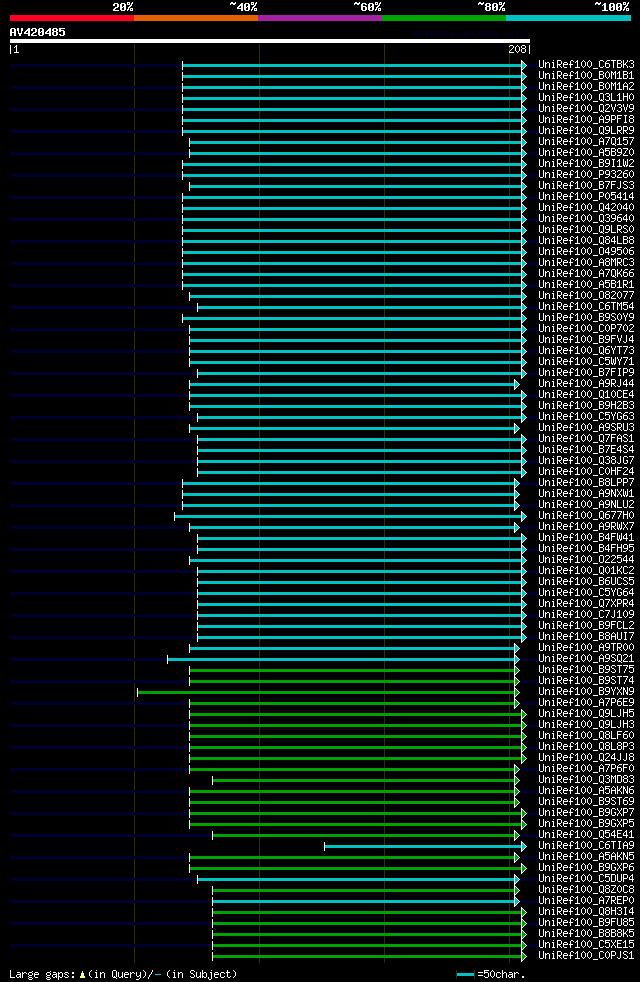Click the arrowhead ending the UniRef100_A9RJ44 bar
640x982 pixels.
click(517, 384)
